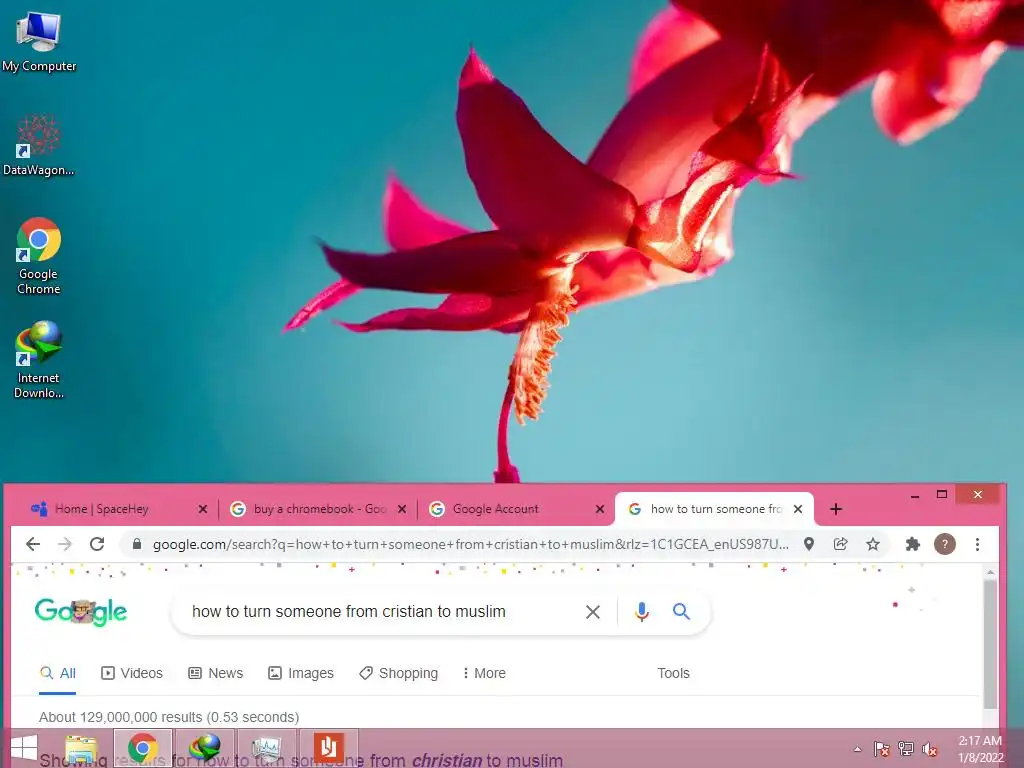Open the Extensions puzzle icon
Viewport: 1024px width, 768px height.
[912, 544]
